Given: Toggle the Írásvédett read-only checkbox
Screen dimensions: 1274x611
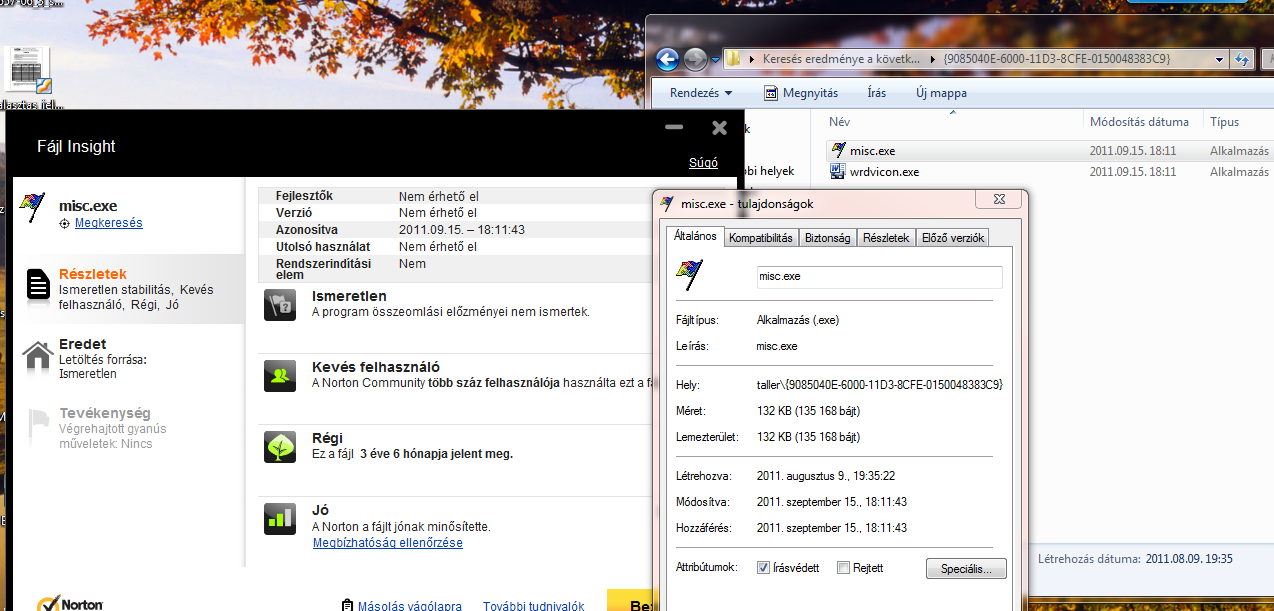Looking at the screenshot, I should pos(763,568).
